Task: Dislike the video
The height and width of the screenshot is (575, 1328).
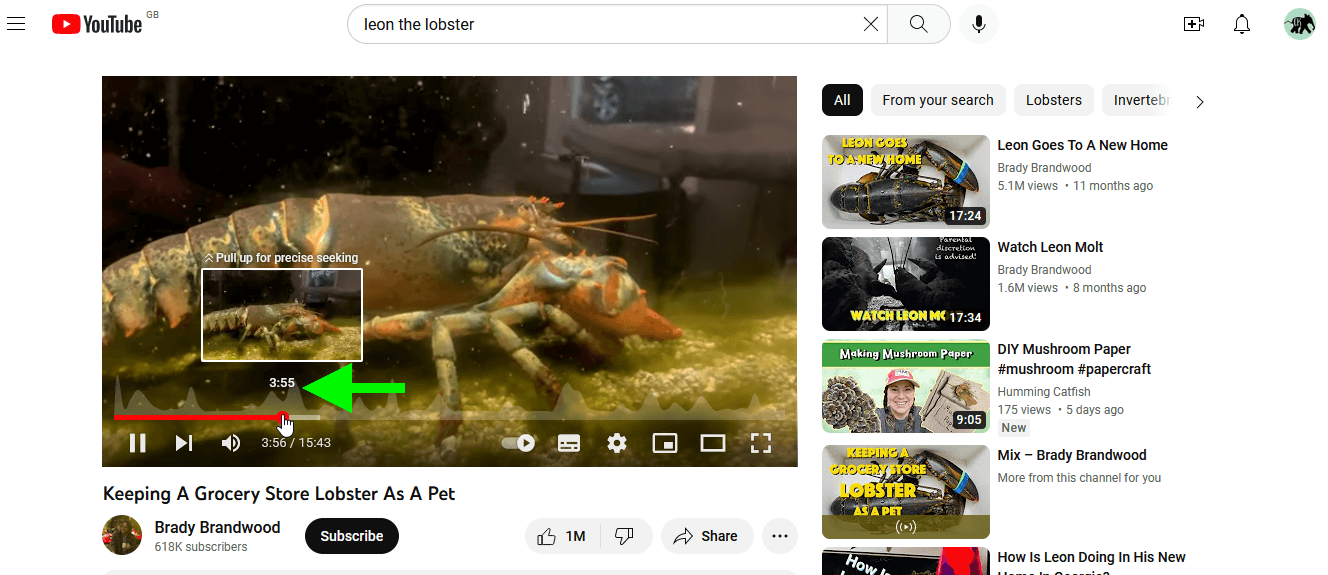Action: (x=626, y=536)
